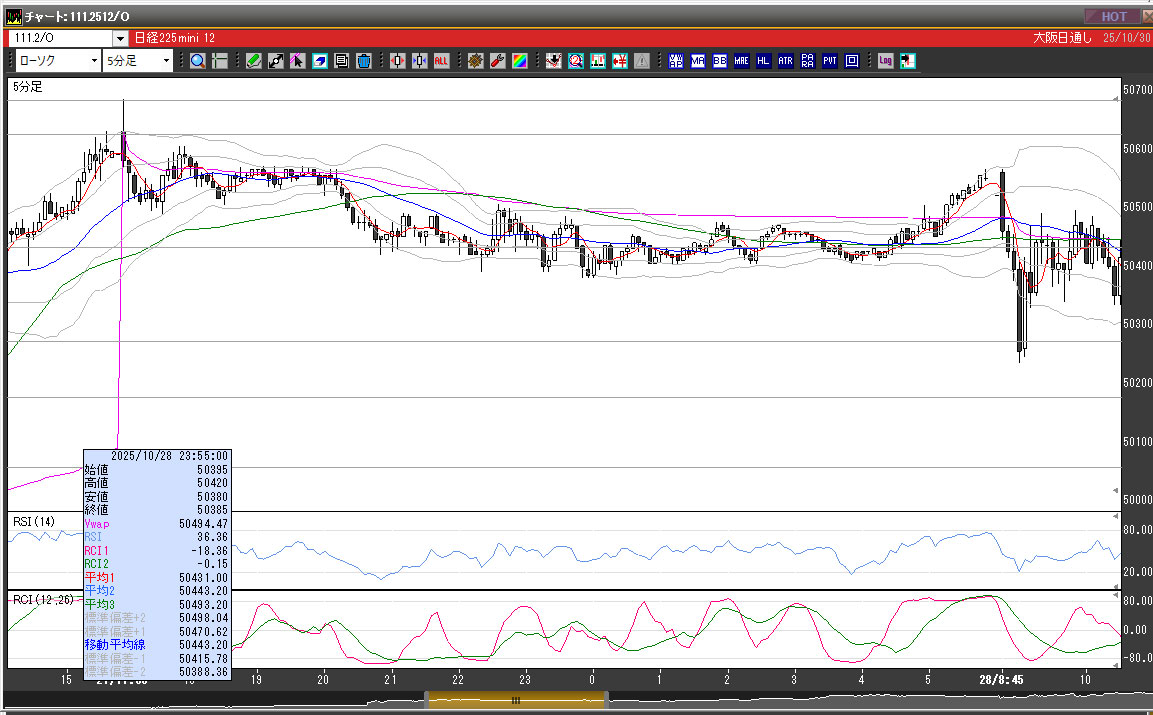The width and height of the screenshot is (1153, 715).
Task: Select the arrow pointer cursor tool
Action: (297, 61)
